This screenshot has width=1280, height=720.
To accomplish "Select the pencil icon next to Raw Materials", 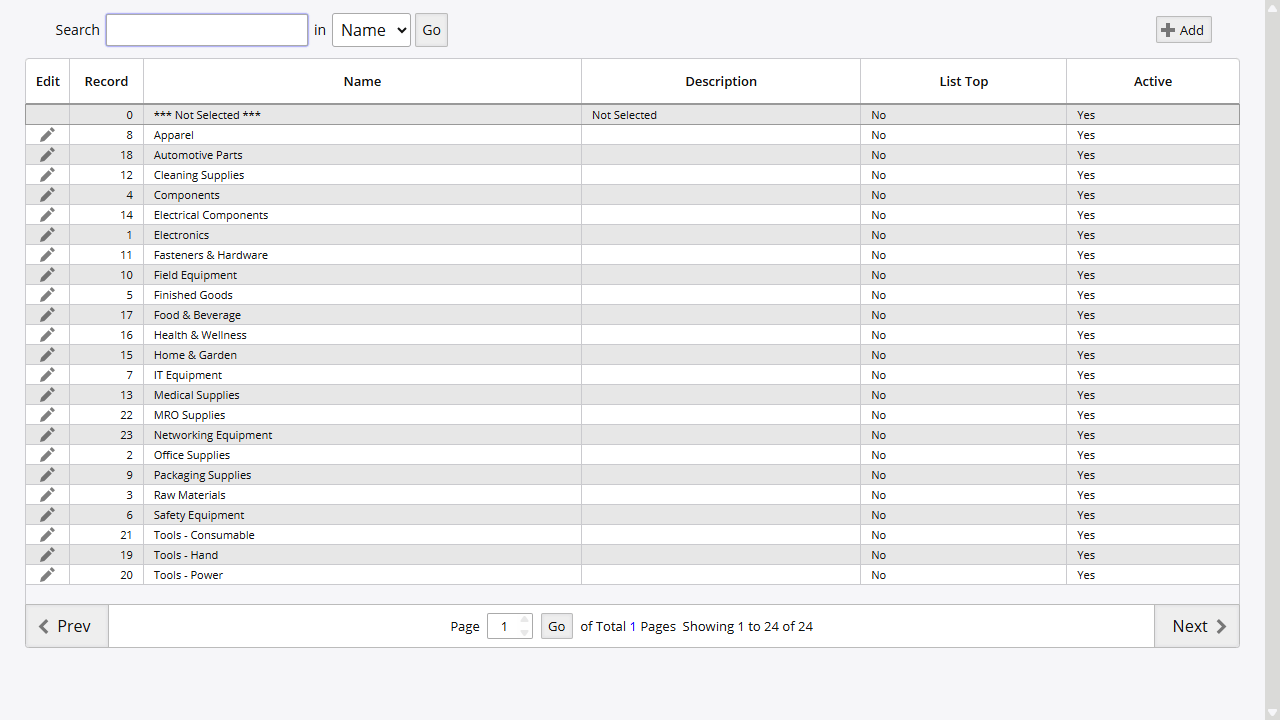I will [47, 495].
